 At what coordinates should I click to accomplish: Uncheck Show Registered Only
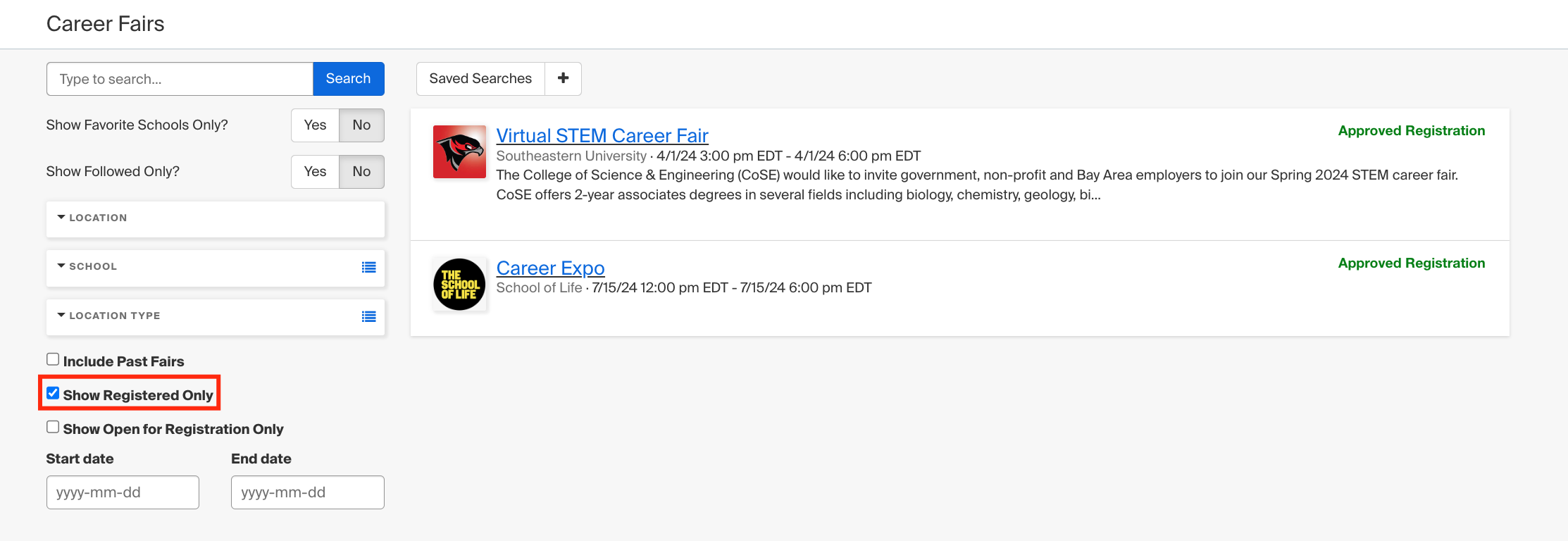tap(52, 394)
